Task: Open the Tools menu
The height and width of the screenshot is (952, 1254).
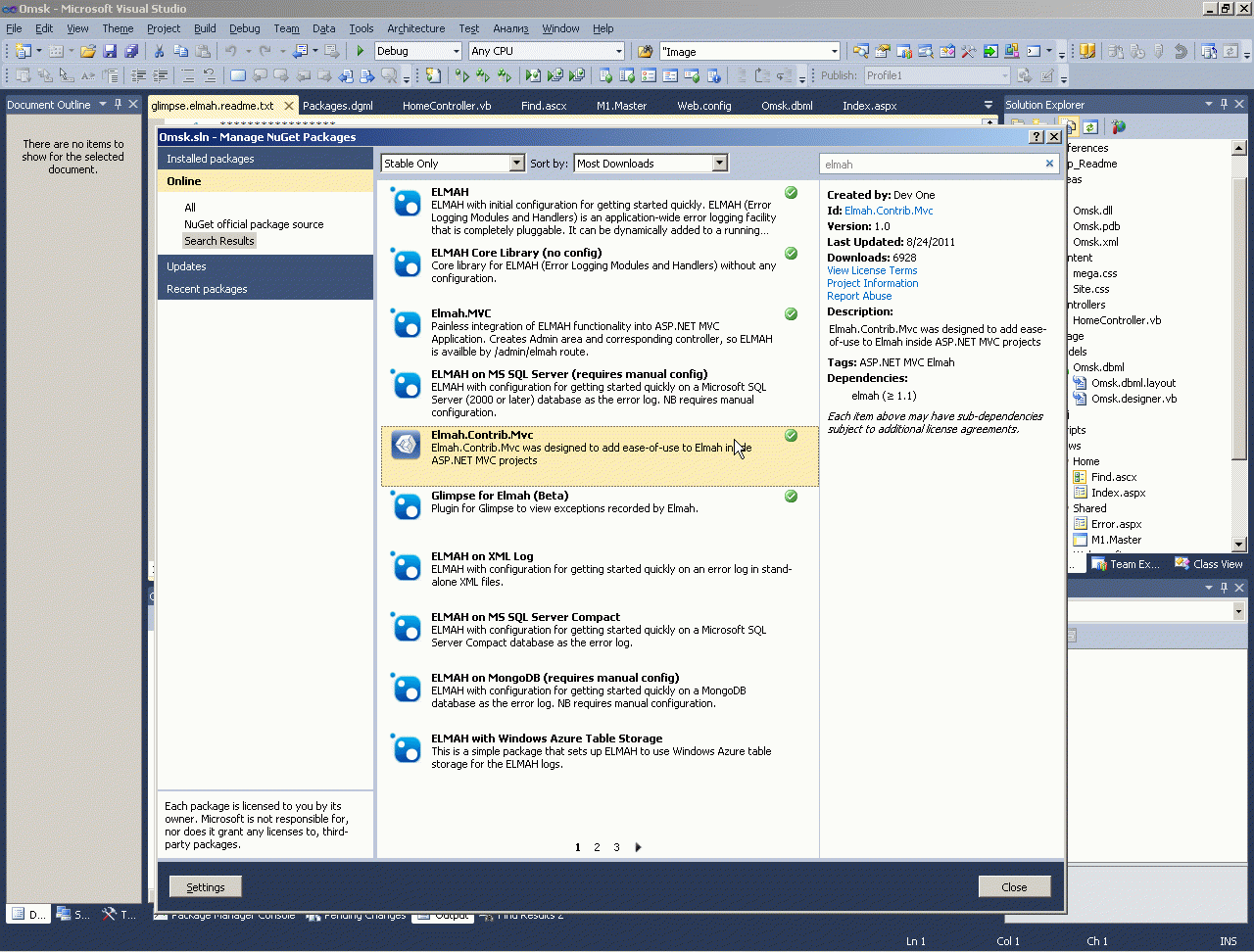Action: (x=362, y=28)
